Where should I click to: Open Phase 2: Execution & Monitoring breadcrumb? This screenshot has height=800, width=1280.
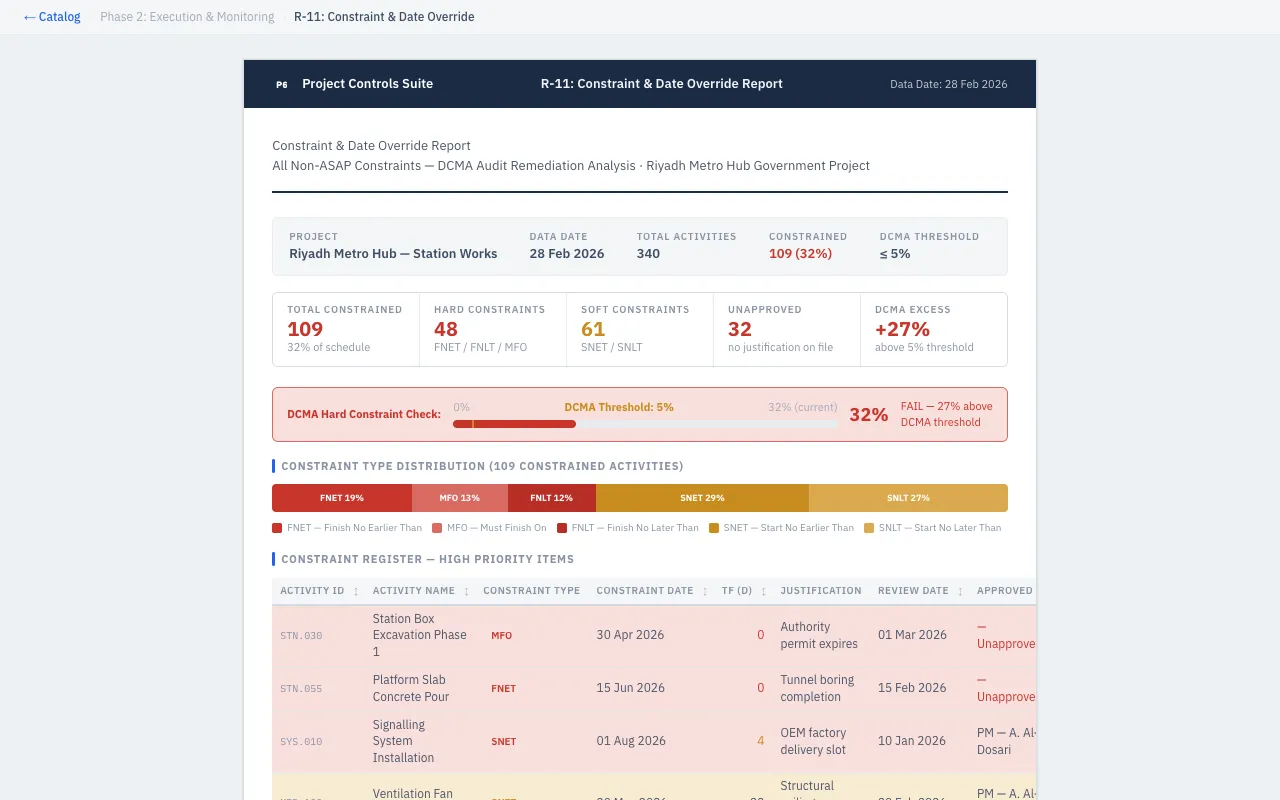pos(187,17)
